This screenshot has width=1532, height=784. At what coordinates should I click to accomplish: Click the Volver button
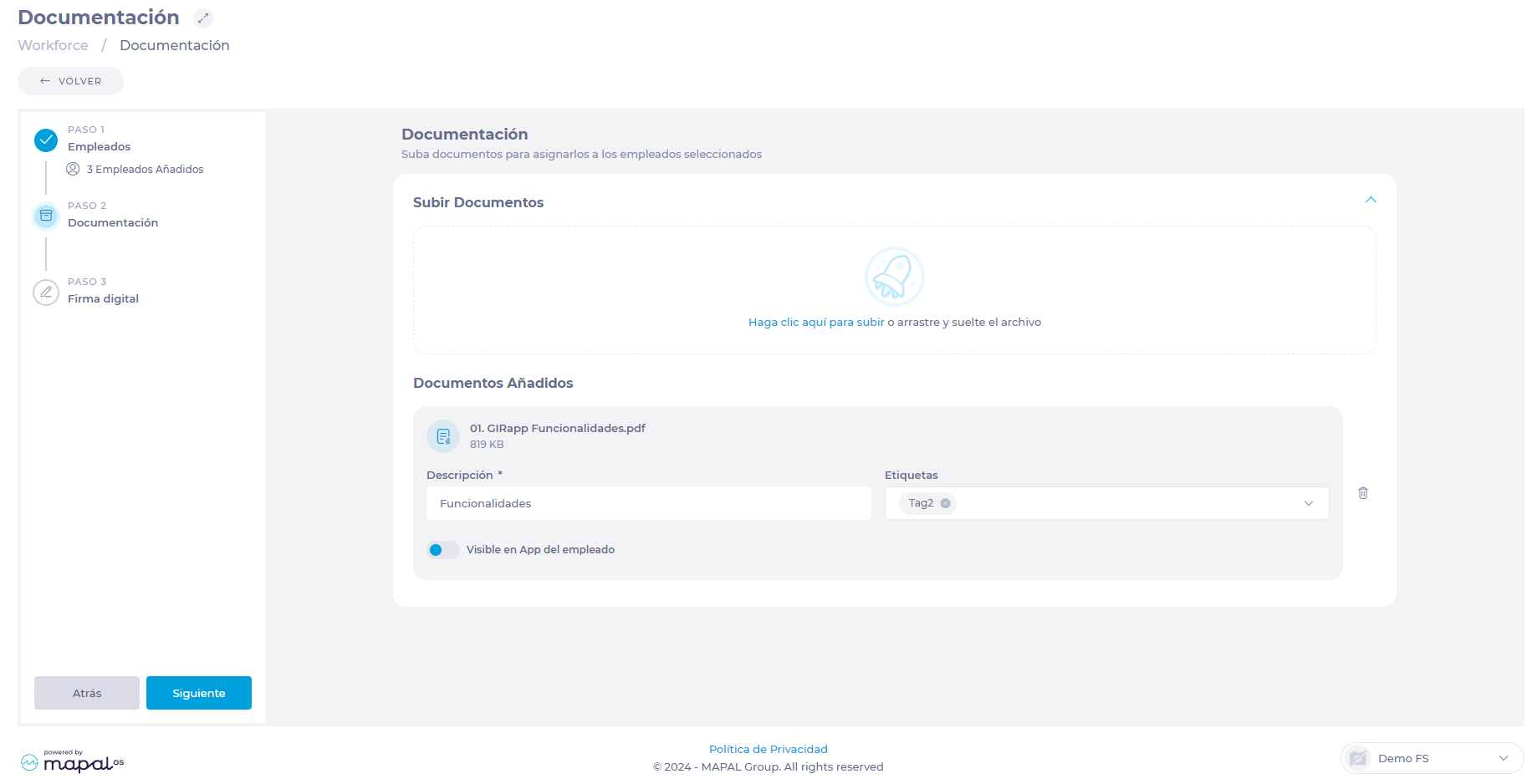[x=70, y=81]
